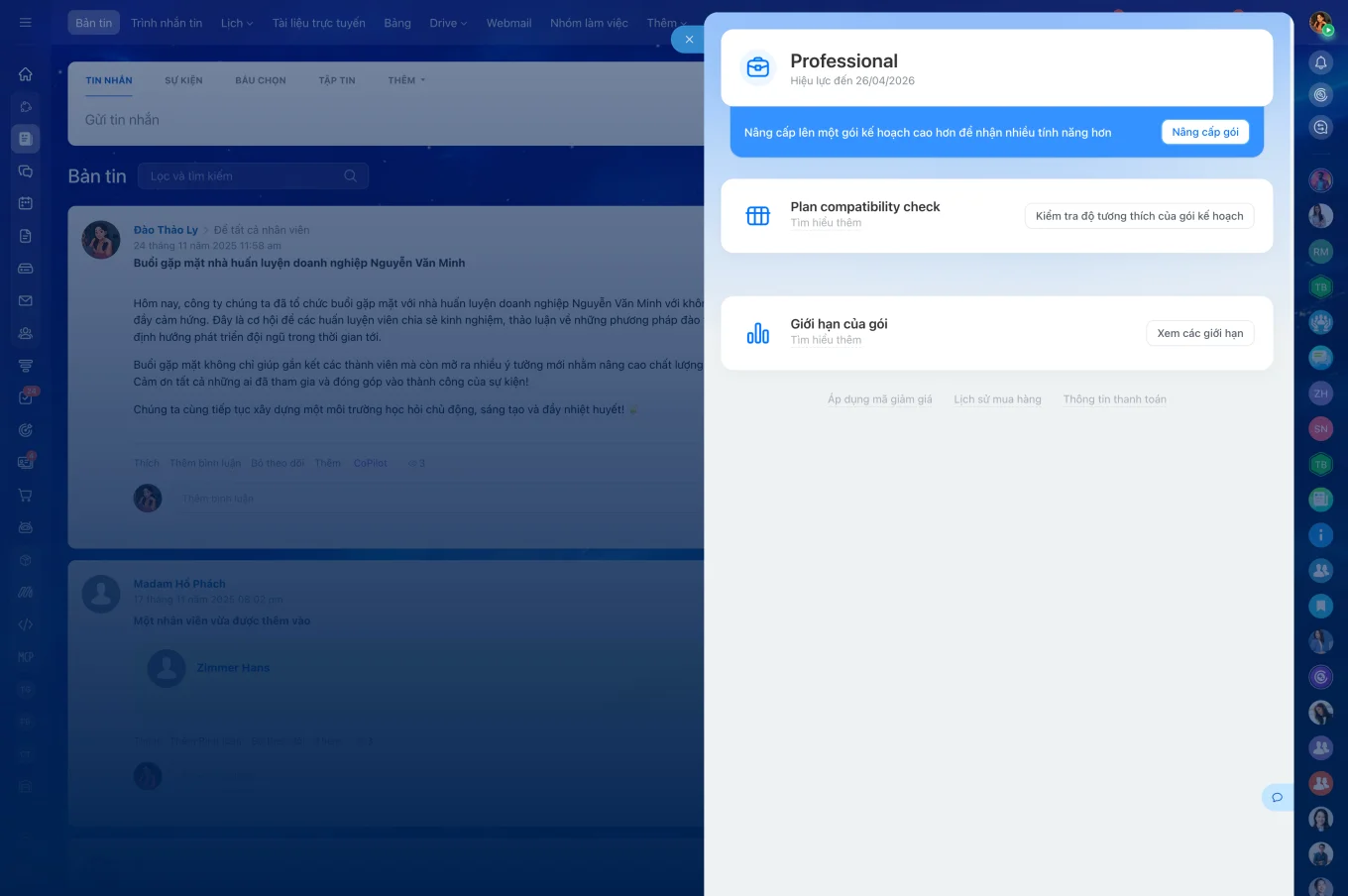Open the shopping cart icon in sidebar
This screenshot has height=896, width=1348.
coord(26,495)
